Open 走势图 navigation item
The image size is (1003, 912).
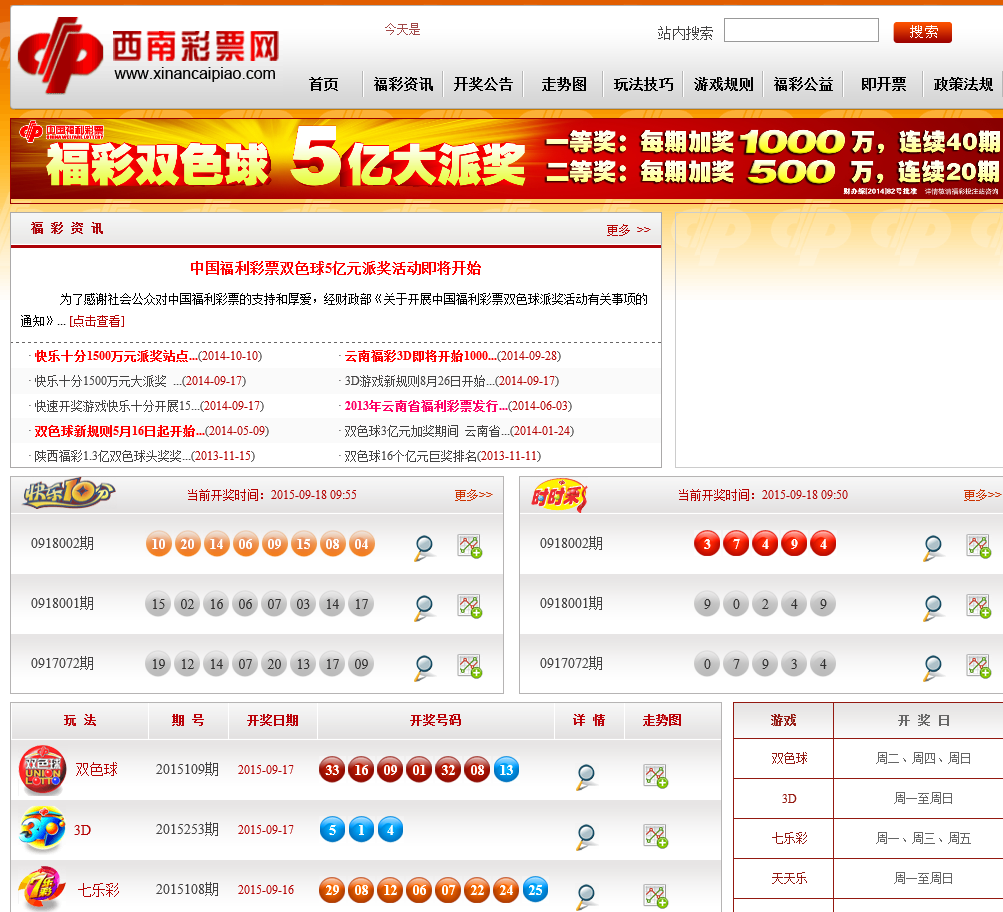(x=564, y=84)
